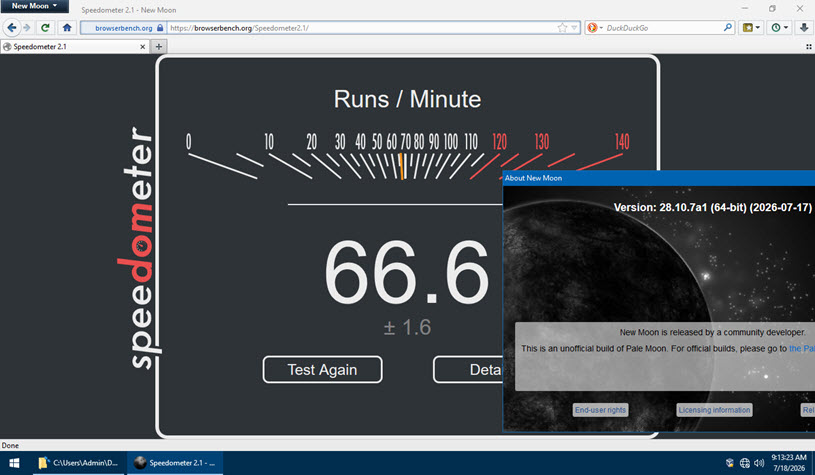Bookmark this page with the star icon

(x=562, y=28)
